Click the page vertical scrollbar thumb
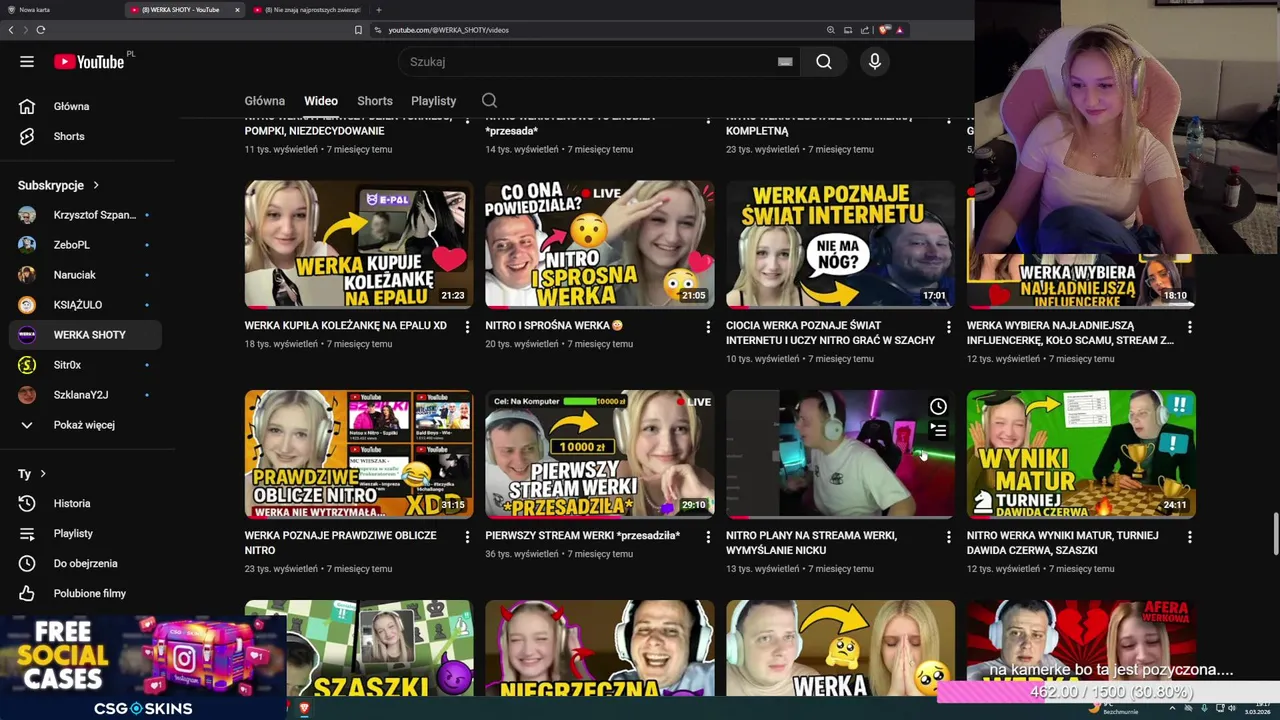Viewport: 1280px width, 720px height. (1275, 532)
